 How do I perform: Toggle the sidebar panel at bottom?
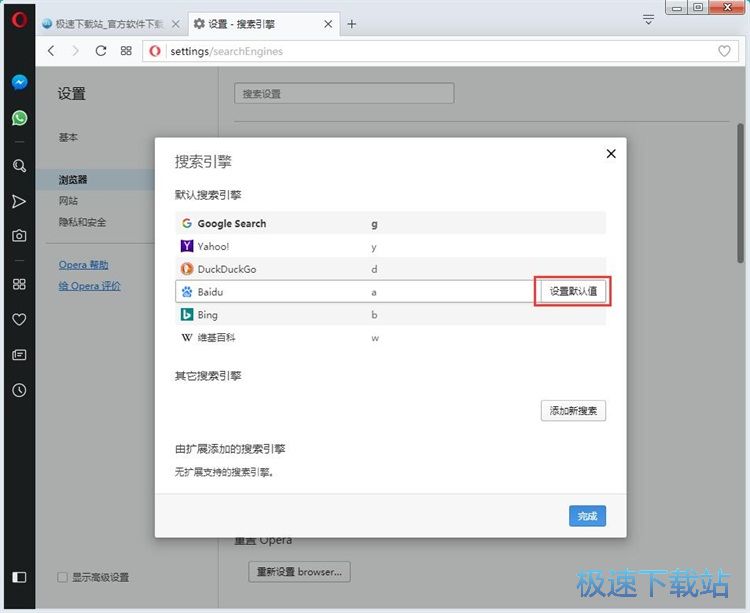coord(19,577)
